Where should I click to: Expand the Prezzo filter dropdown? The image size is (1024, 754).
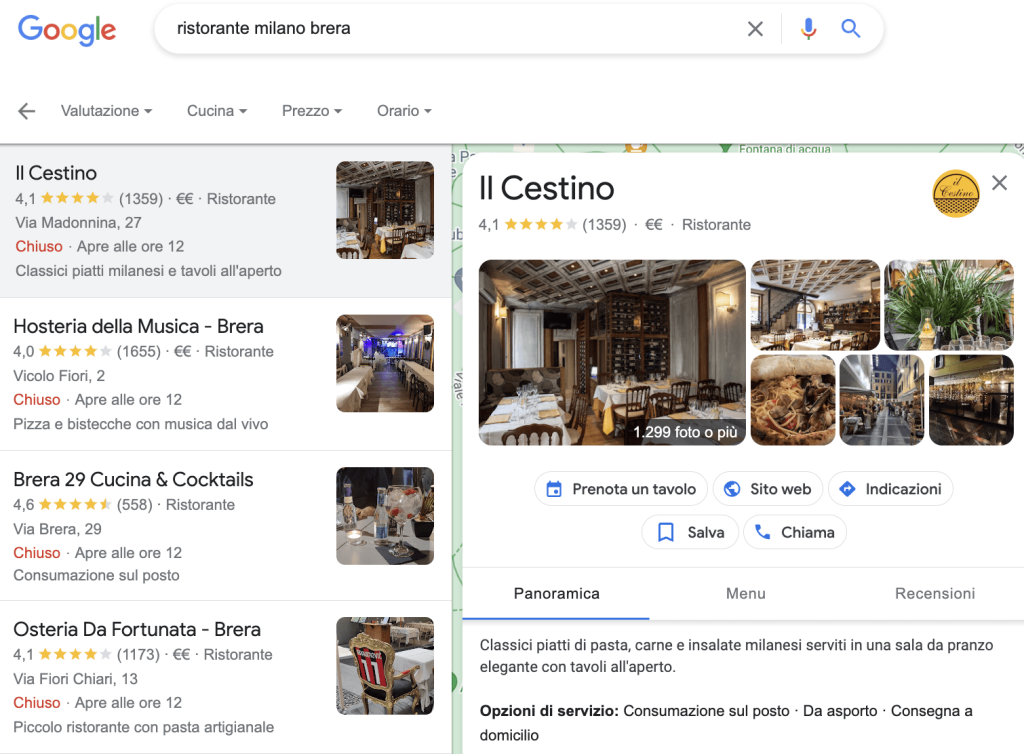click(311, 111)
